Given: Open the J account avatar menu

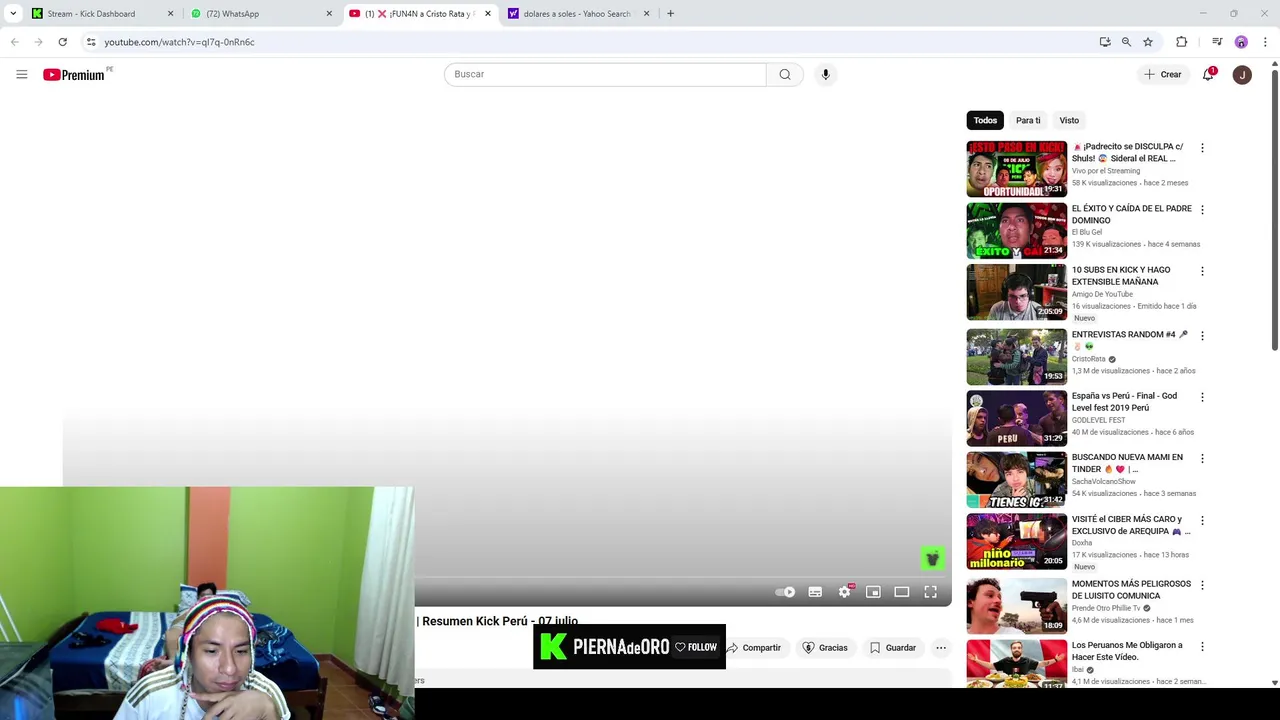Looking at the screenshot, I should point(1242,74).
